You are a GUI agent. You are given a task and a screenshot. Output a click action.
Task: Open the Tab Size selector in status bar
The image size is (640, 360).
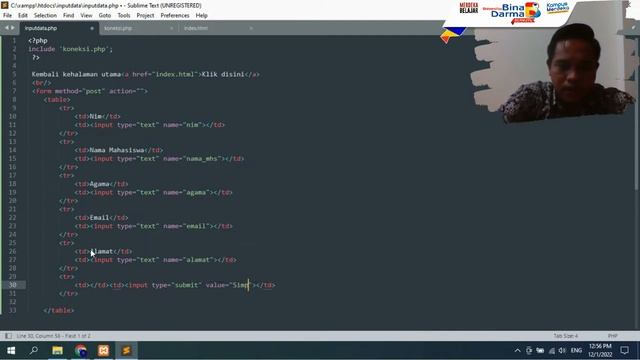click(x=566, y=336)
